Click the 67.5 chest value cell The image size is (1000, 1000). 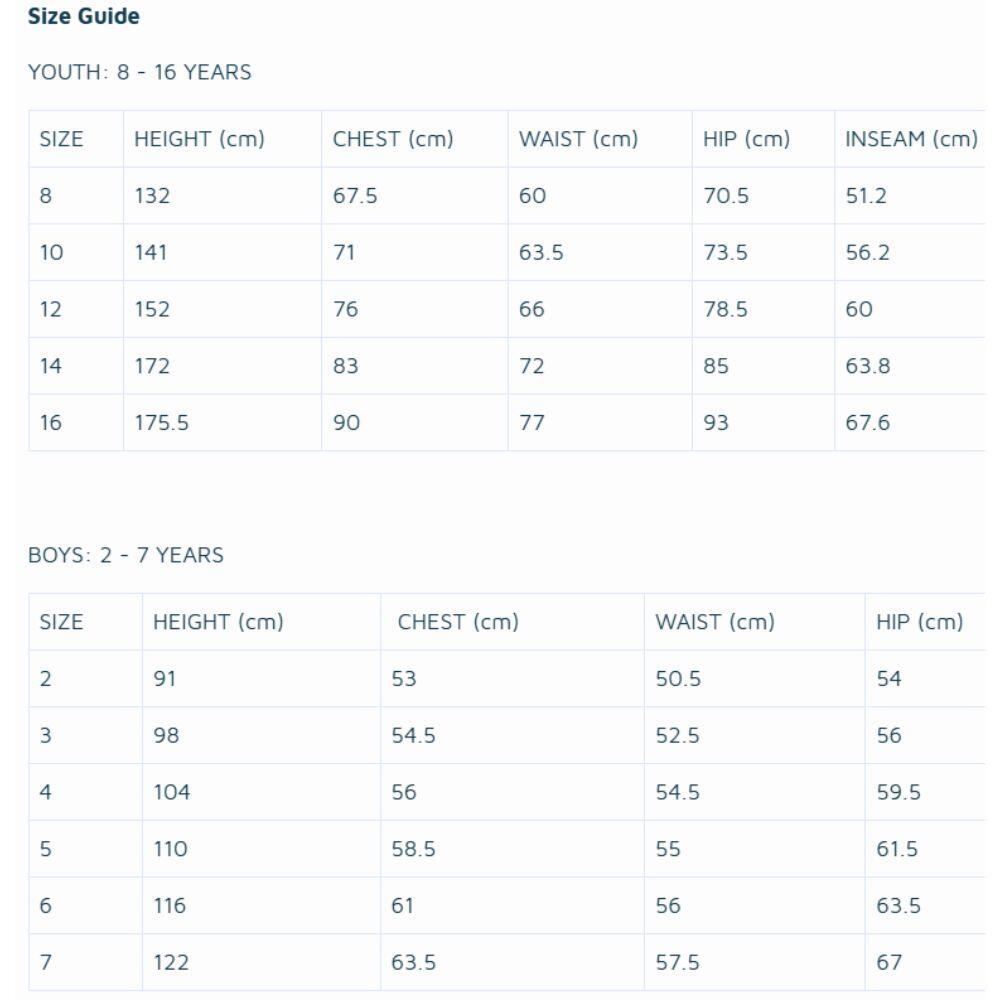[x=415, y=196]
